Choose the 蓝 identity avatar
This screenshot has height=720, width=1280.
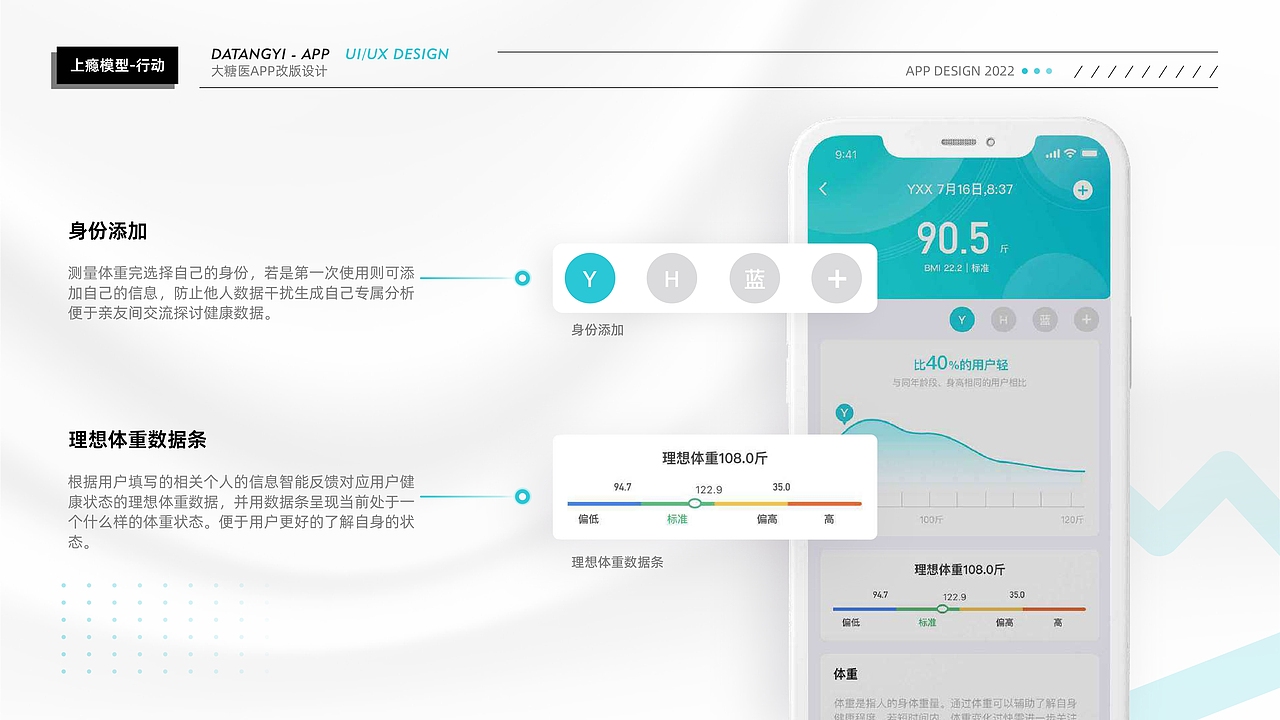[754, 278]
